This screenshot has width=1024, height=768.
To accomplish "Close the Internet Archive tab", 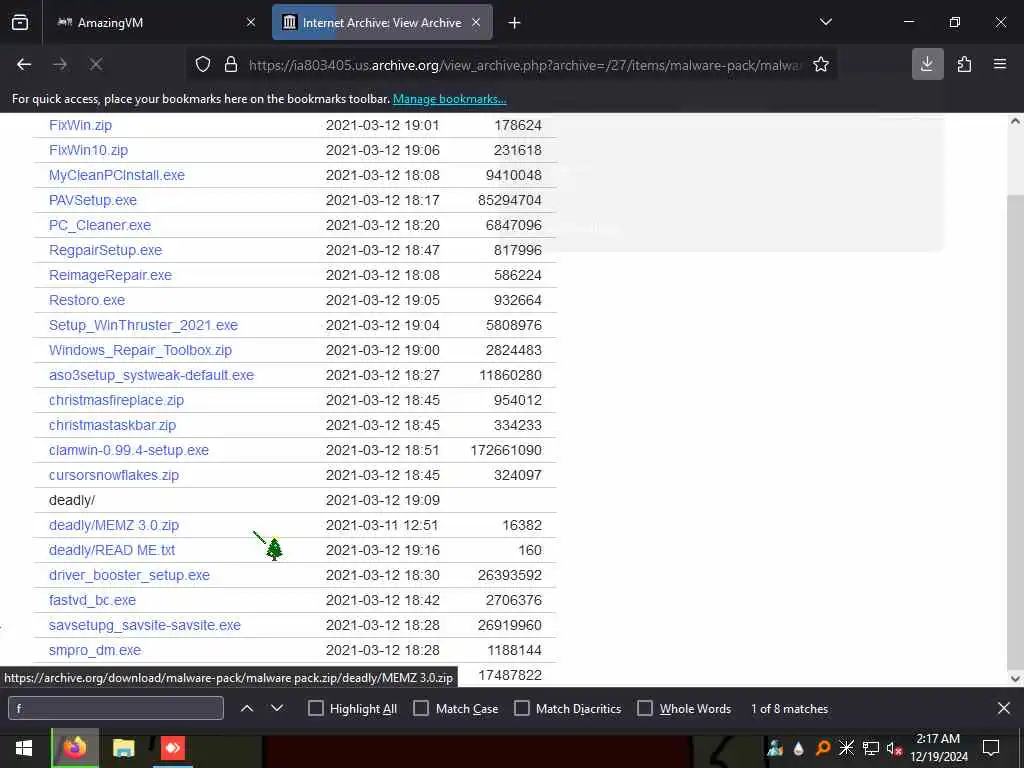I will [476, 22].
